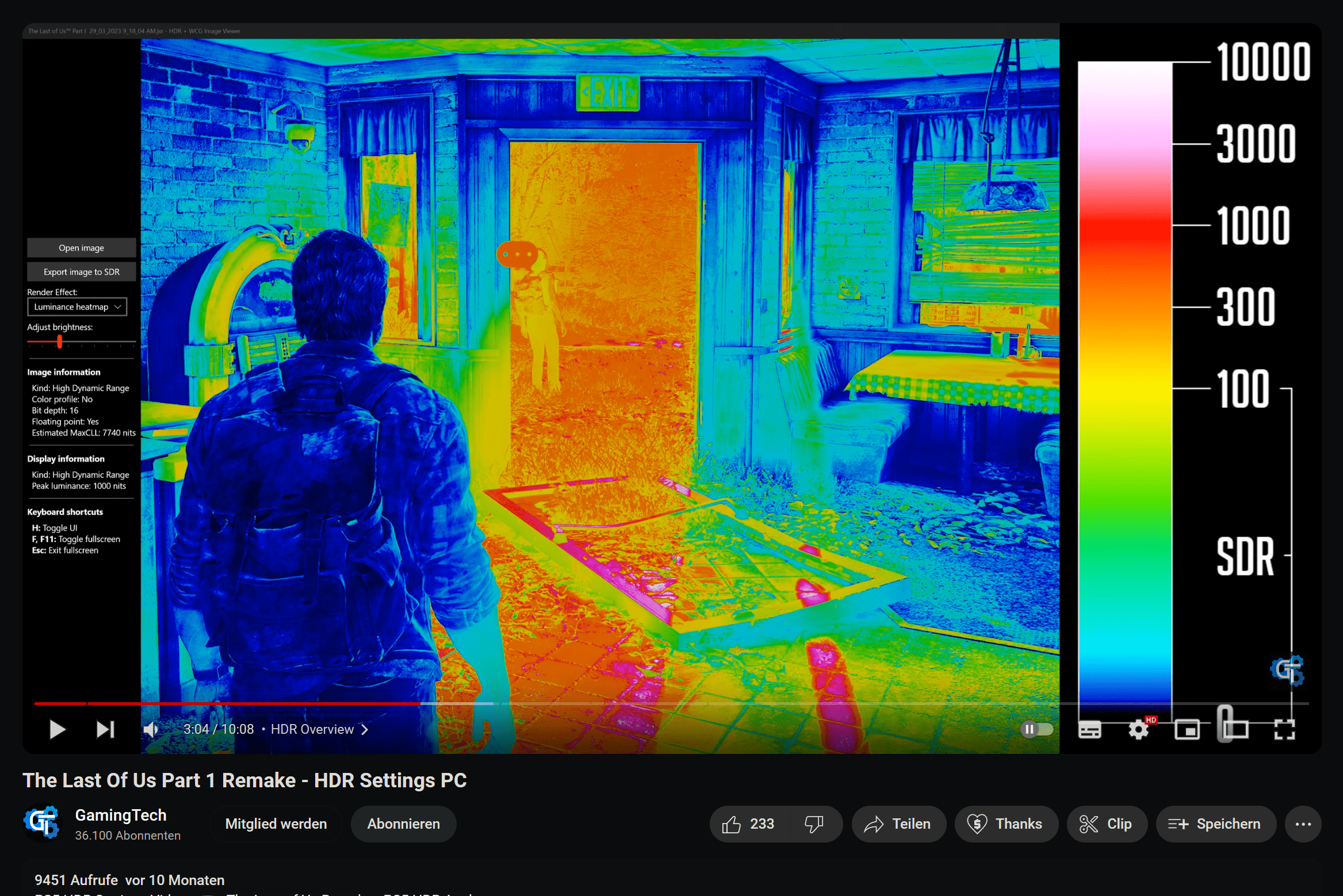The height and width of the screenshot is (896, 1343).
Task: Open the video settings gear
Action: 1138,729
